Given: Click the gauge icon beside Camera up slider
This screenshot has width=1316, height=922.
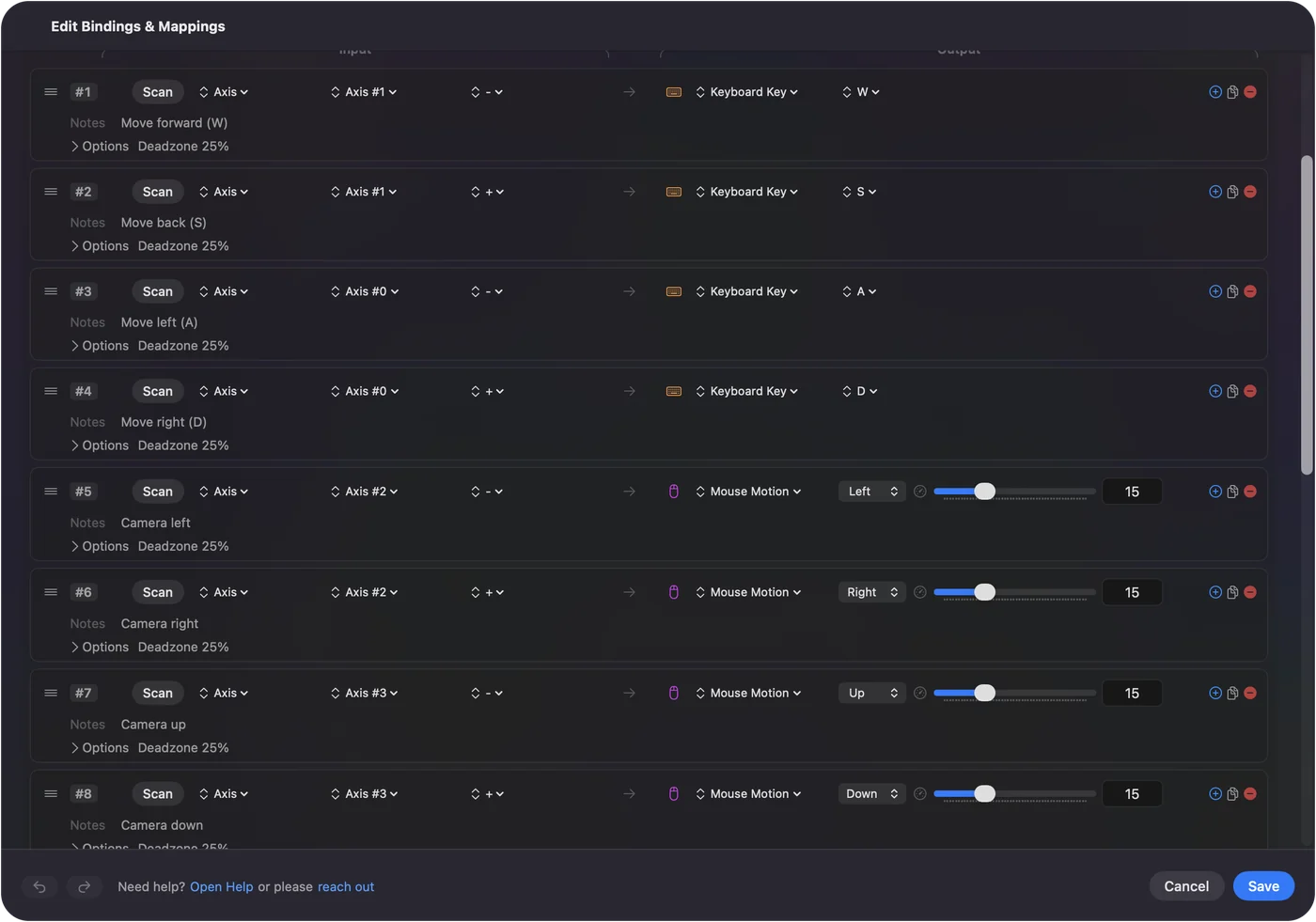Looking at the screenshot, I should pos(920,693).
